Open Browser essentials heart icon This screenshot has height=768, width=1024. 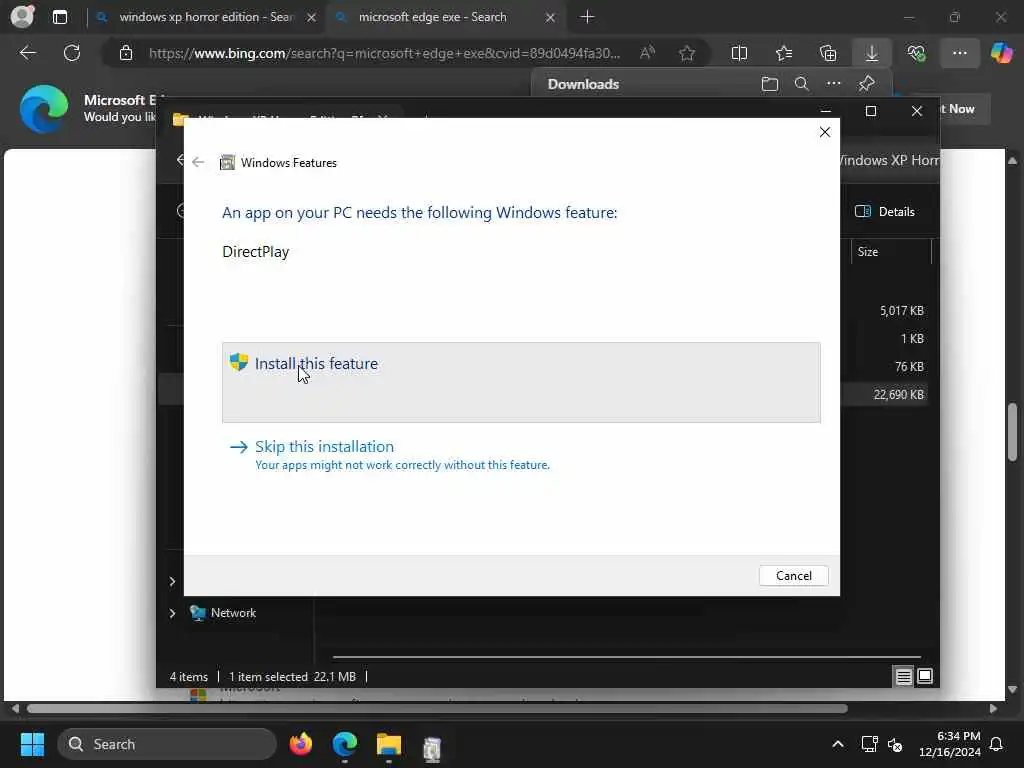click(x=916, y=53)
